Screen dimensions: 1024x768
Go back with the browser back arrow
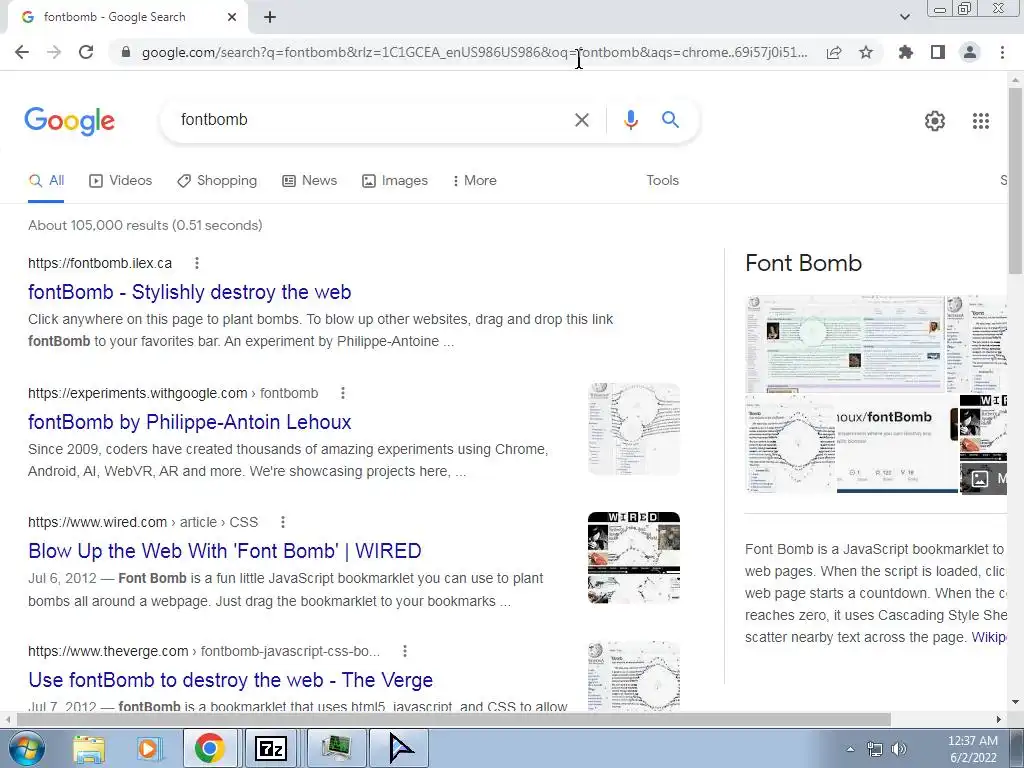pyautogui.click(x=22, y=52)
